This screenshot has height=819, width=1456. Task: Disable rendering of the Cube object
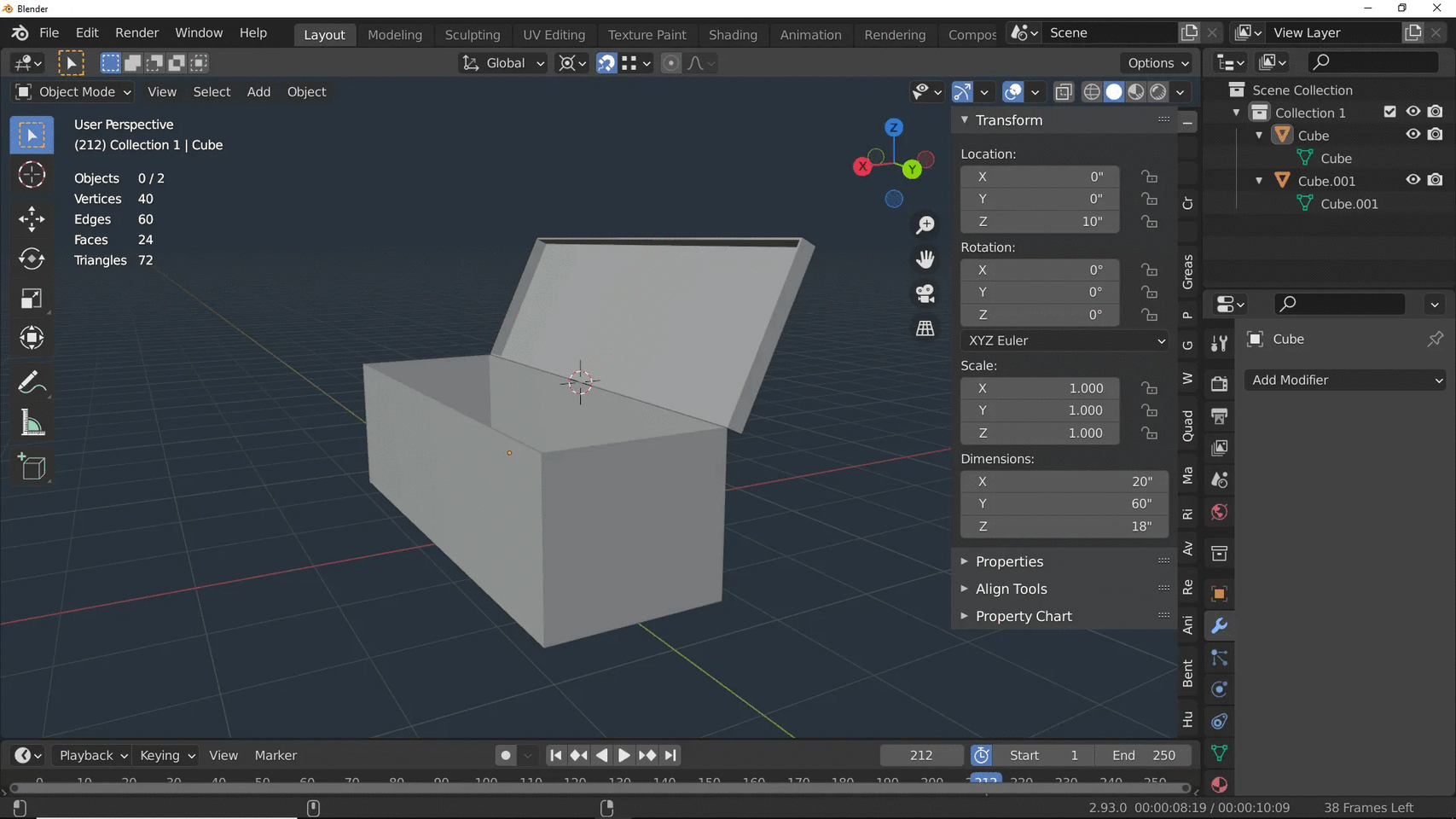click(1436, 135)
